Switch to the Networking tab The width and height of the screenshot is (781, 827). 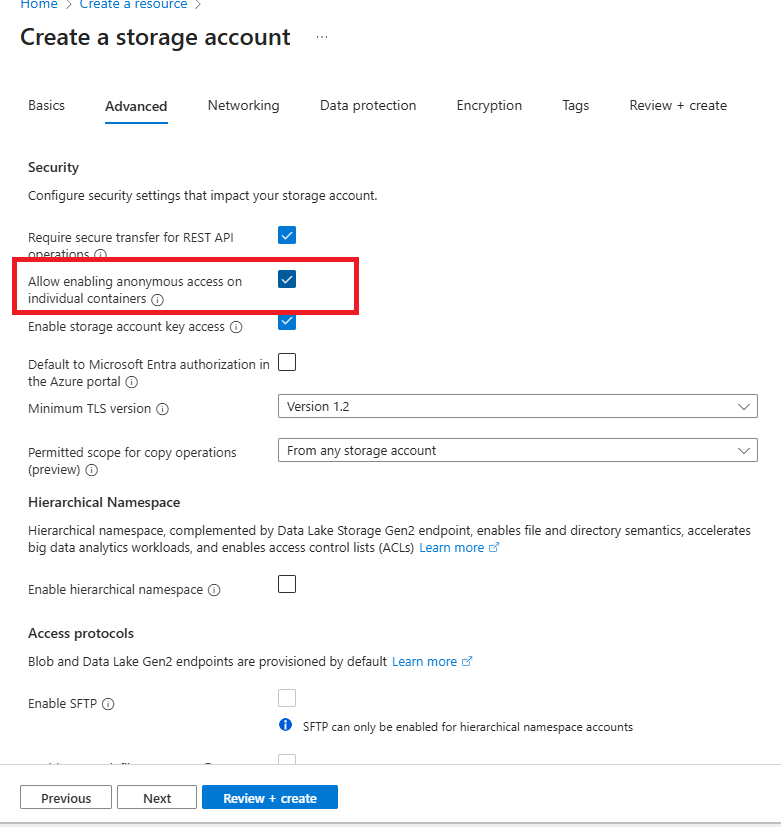click(x=243, y=105)
